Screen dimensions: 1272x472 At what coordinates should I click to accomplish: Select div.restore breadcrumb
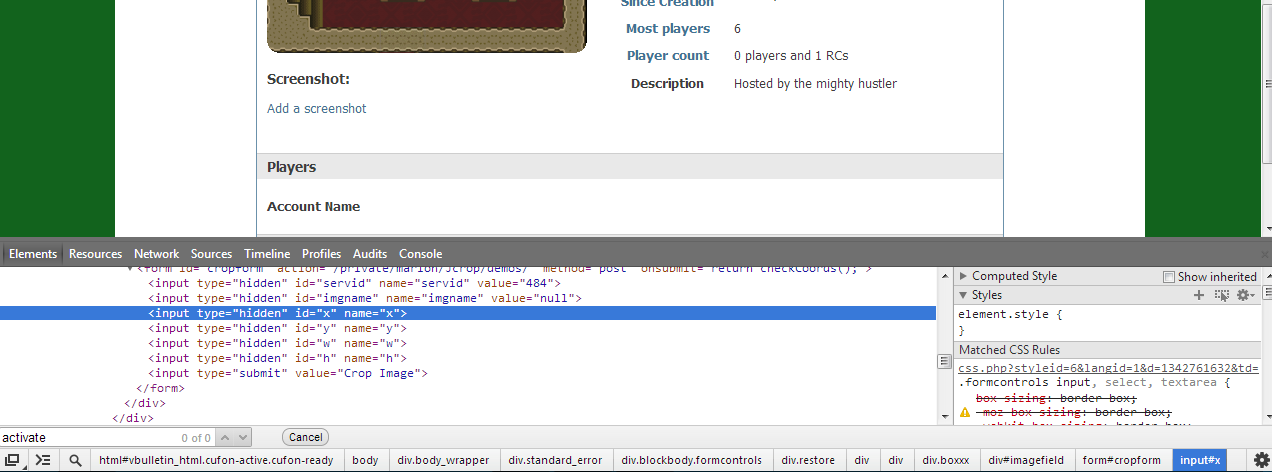click(x=808, y=460)
